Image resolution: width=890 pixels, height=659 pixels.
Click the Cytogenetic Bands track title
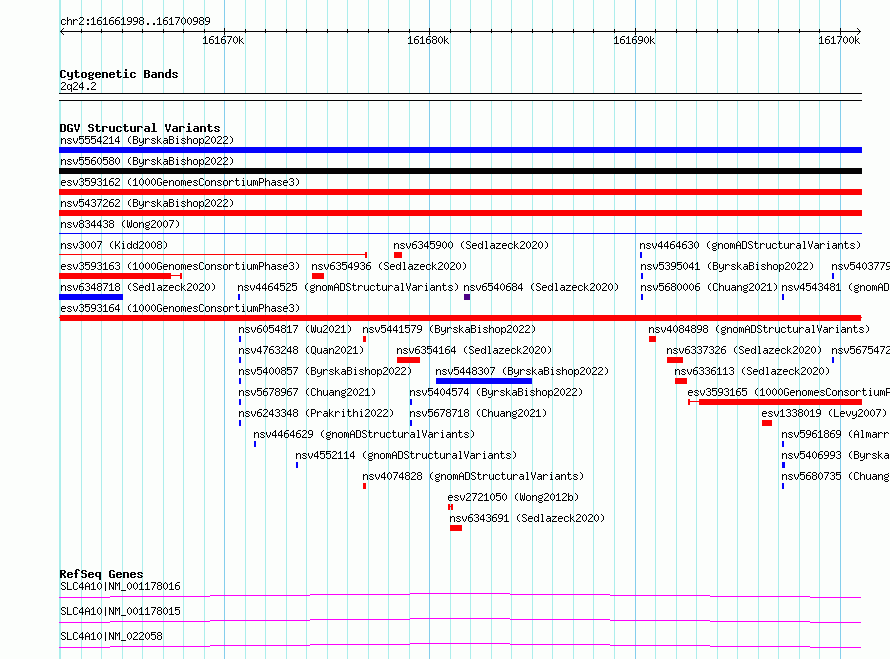pyautogui.click(x=119, y=74)
